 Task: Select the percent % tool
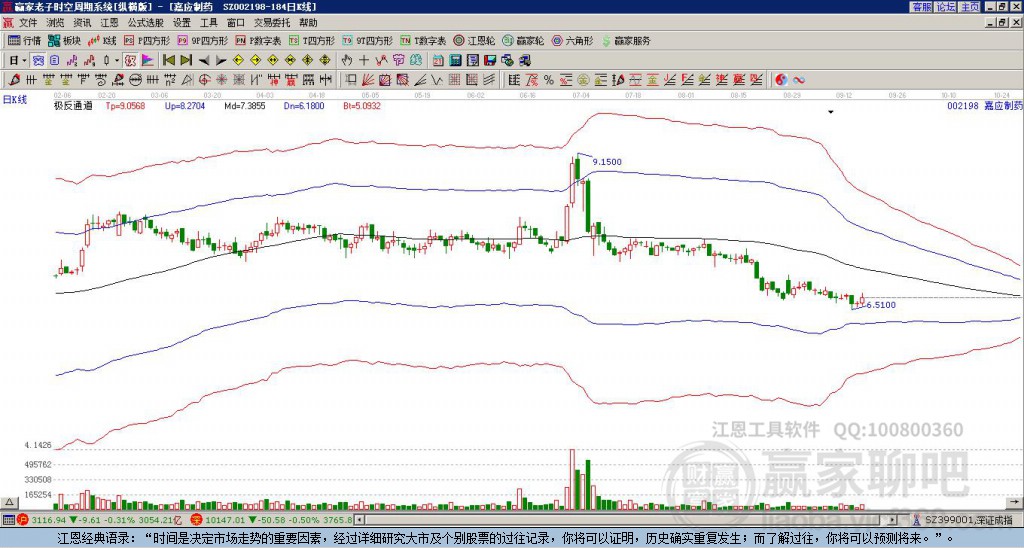549,80
